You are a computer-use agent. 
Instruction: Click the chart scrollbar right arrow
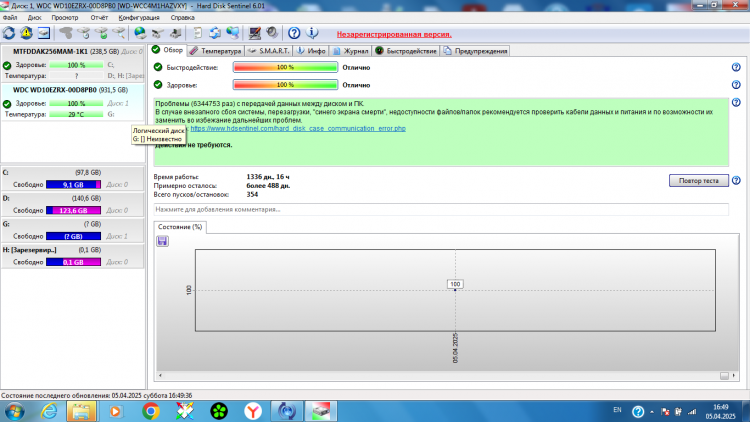(734, 376)
